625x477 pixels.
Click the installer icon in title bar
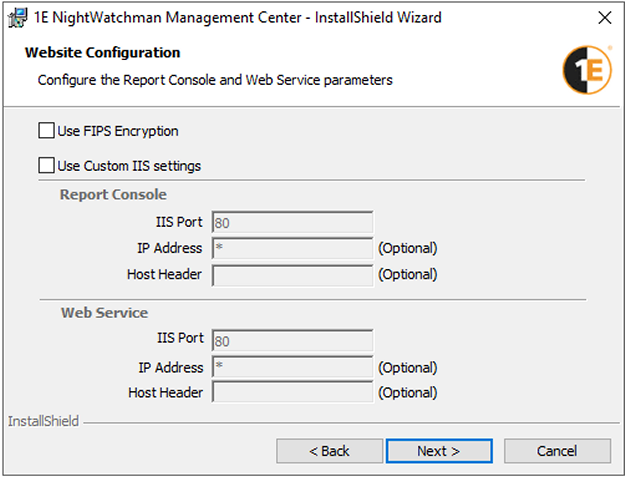[16, 17]
